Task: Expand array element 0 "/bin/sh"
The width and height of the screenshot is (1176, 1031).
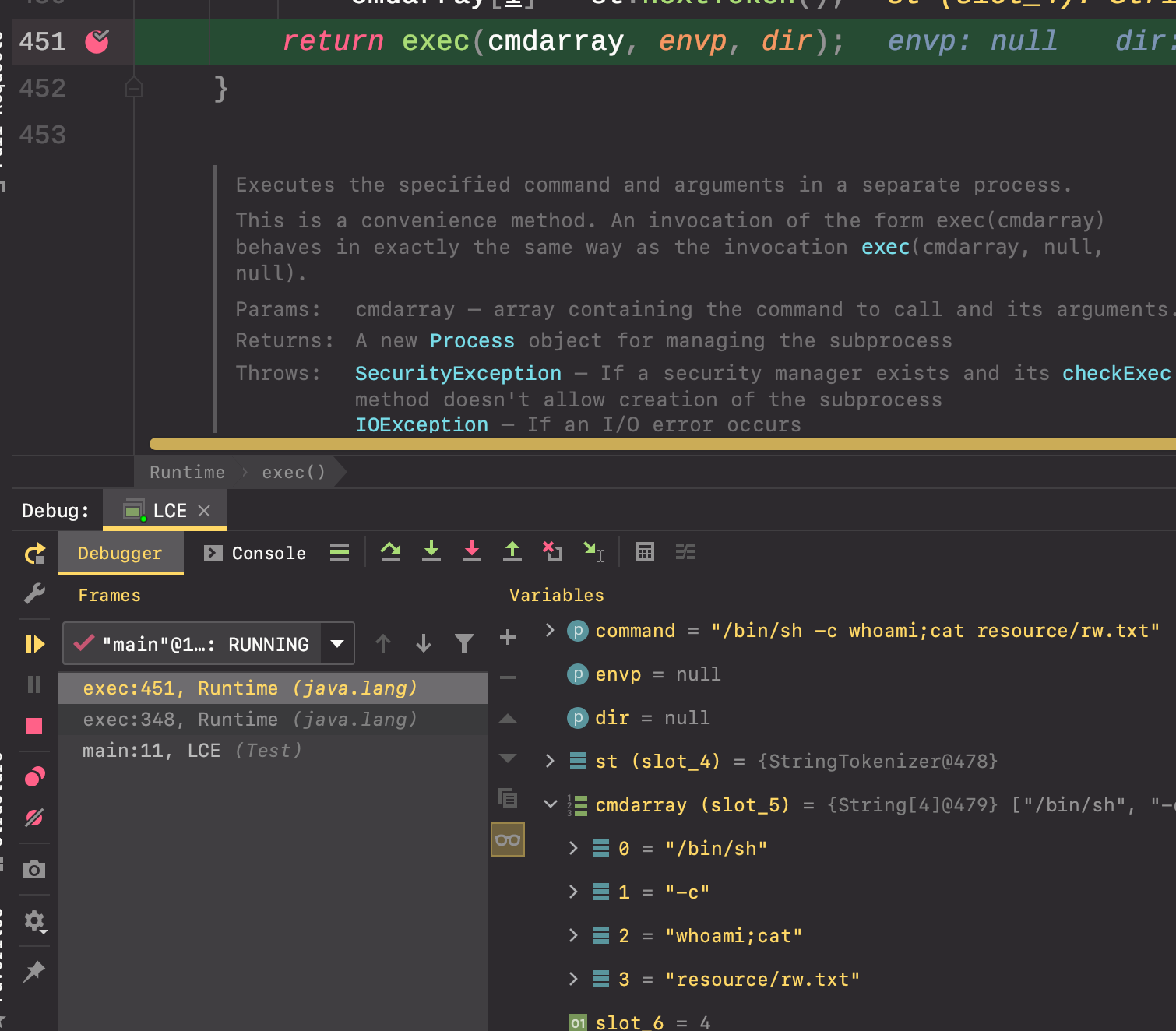Action: click(574, 848)
